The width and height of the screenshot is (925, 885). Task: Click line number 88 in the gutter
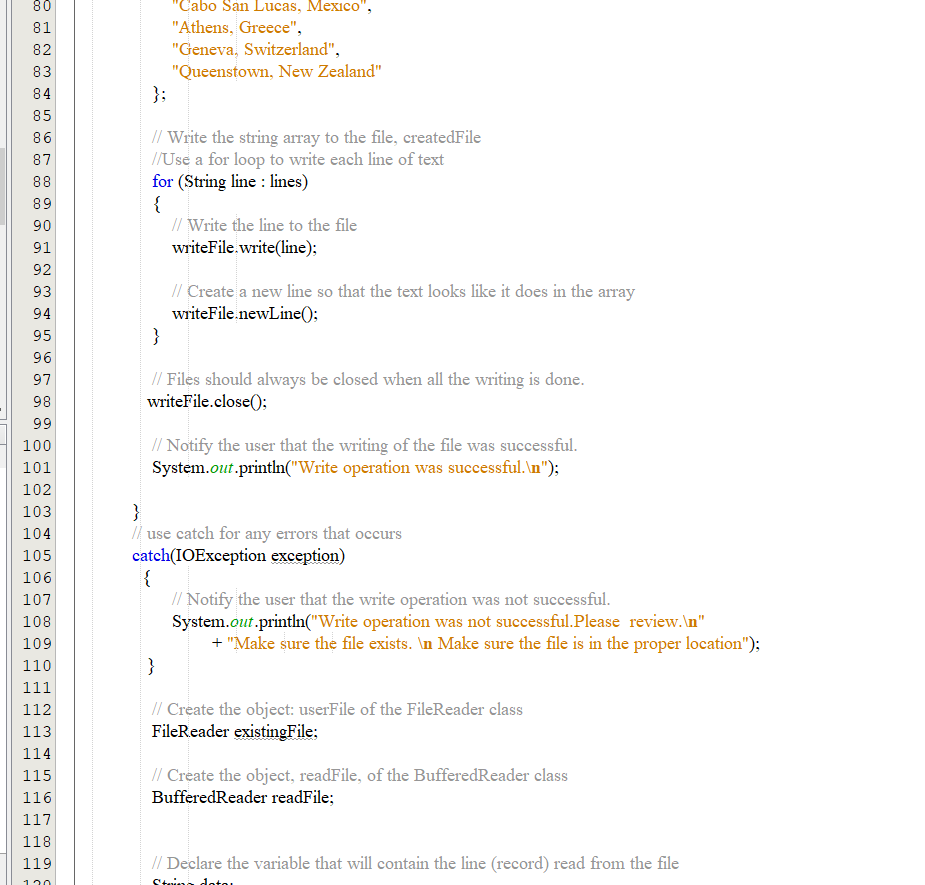pyautogui.click(x=41, y=182)
